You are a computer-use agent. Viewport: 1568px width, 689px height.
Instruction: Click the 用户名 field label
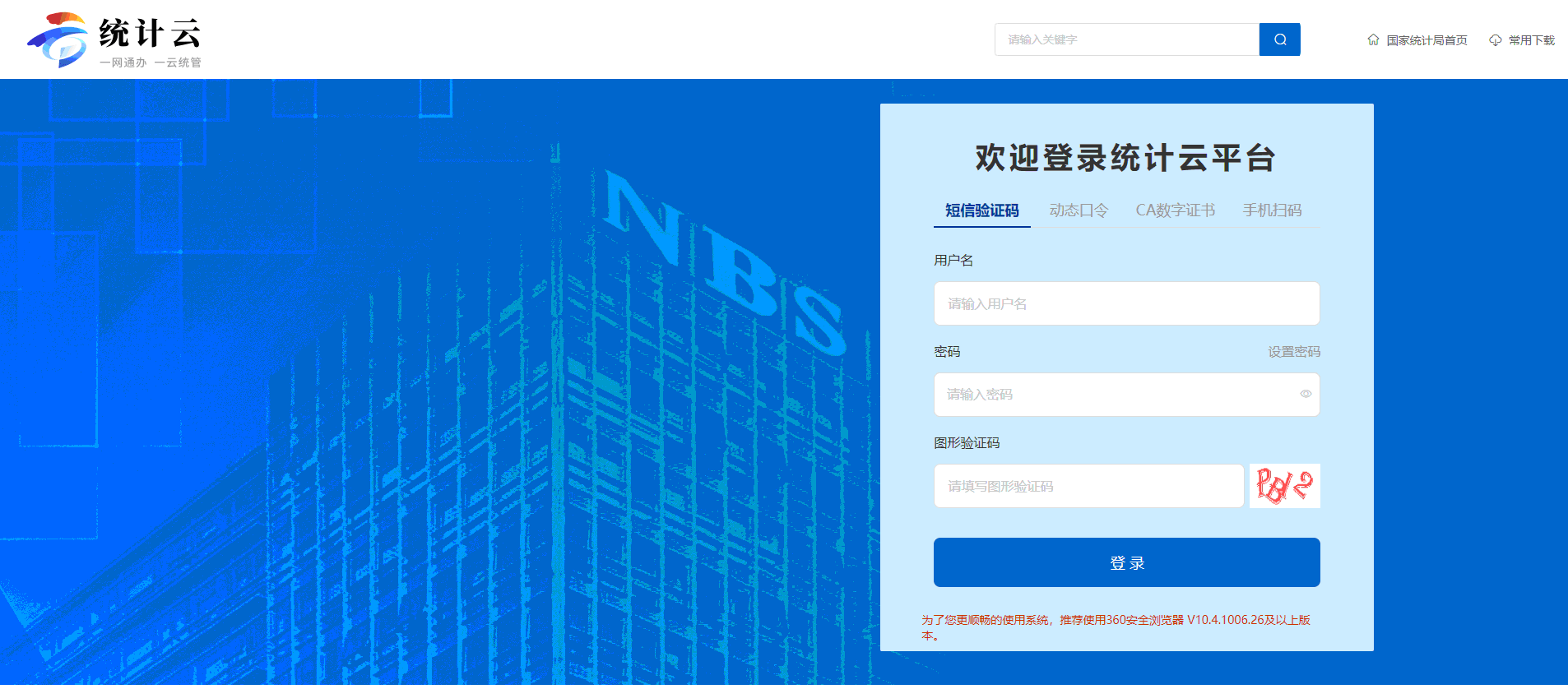click(x=953, y=261)
